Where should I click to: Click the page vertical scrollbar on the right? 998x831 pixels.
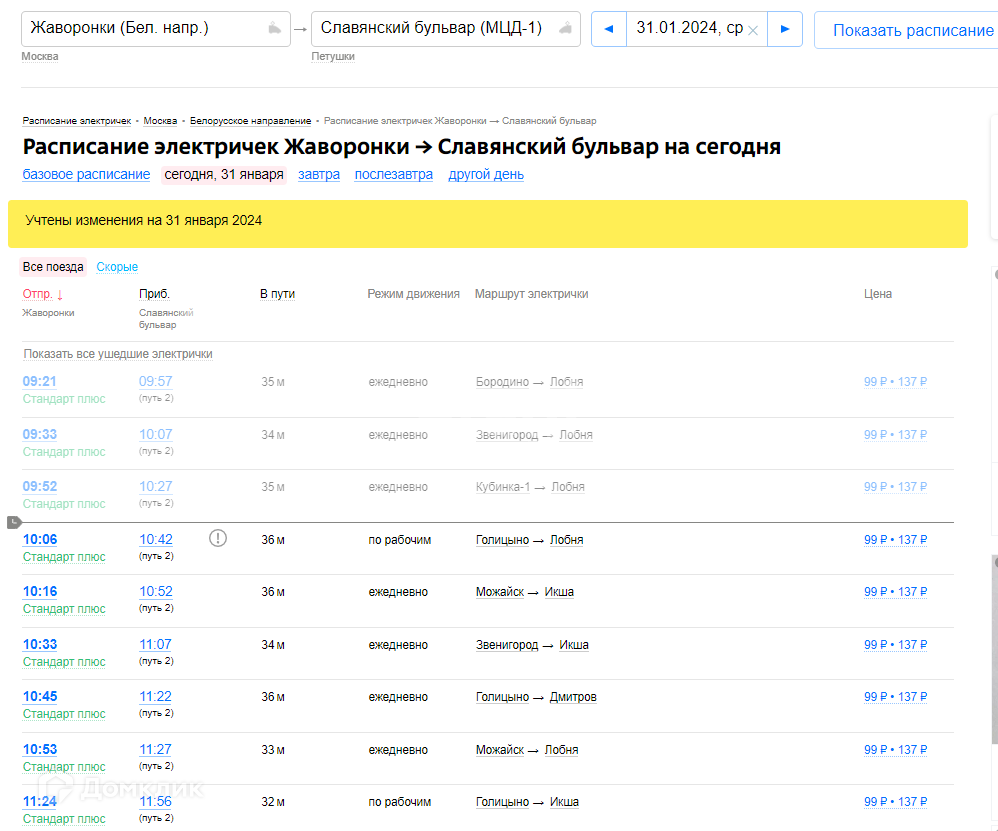(x=994, y=650)
